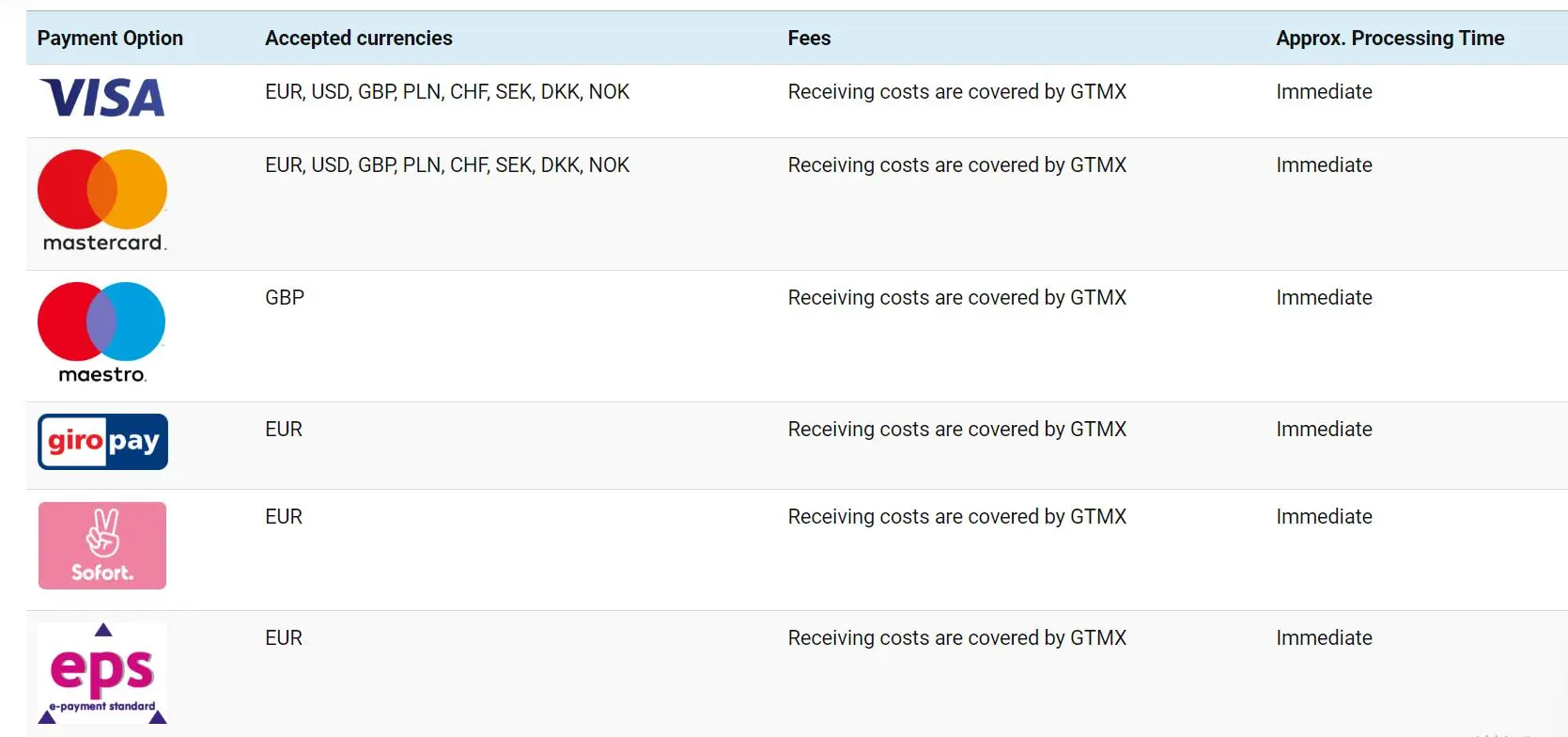Screen dimensions: 1568x737
Task: Choose the Maestro payment logo
Action: tap(101, 333)
